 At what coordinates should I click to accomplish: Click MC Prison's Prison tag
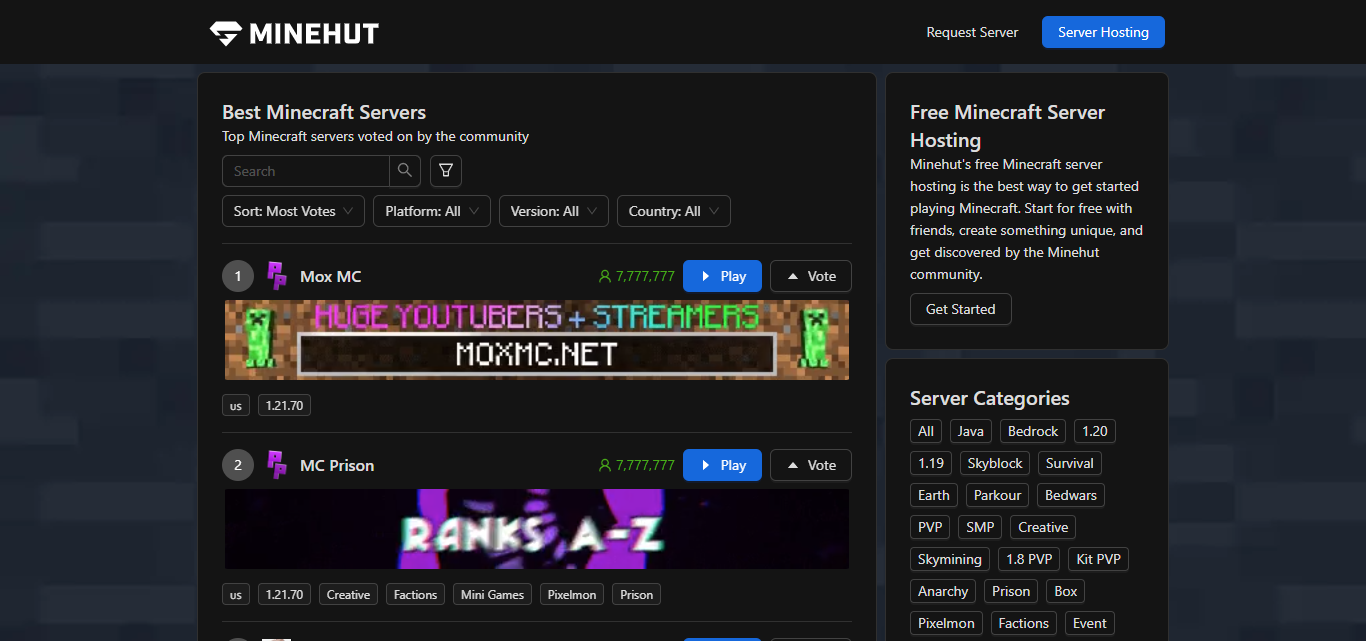pos(636,595)
